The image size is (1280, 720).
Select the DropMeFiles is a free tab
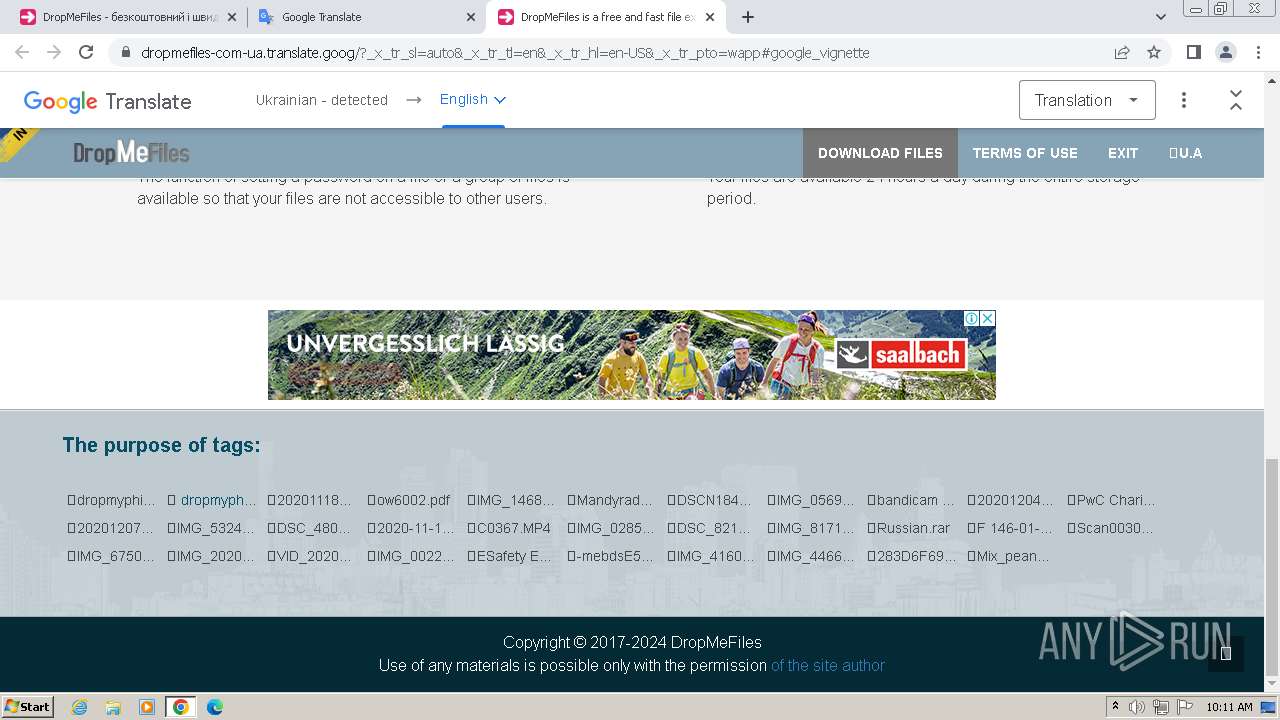click(x=605, y=17)
